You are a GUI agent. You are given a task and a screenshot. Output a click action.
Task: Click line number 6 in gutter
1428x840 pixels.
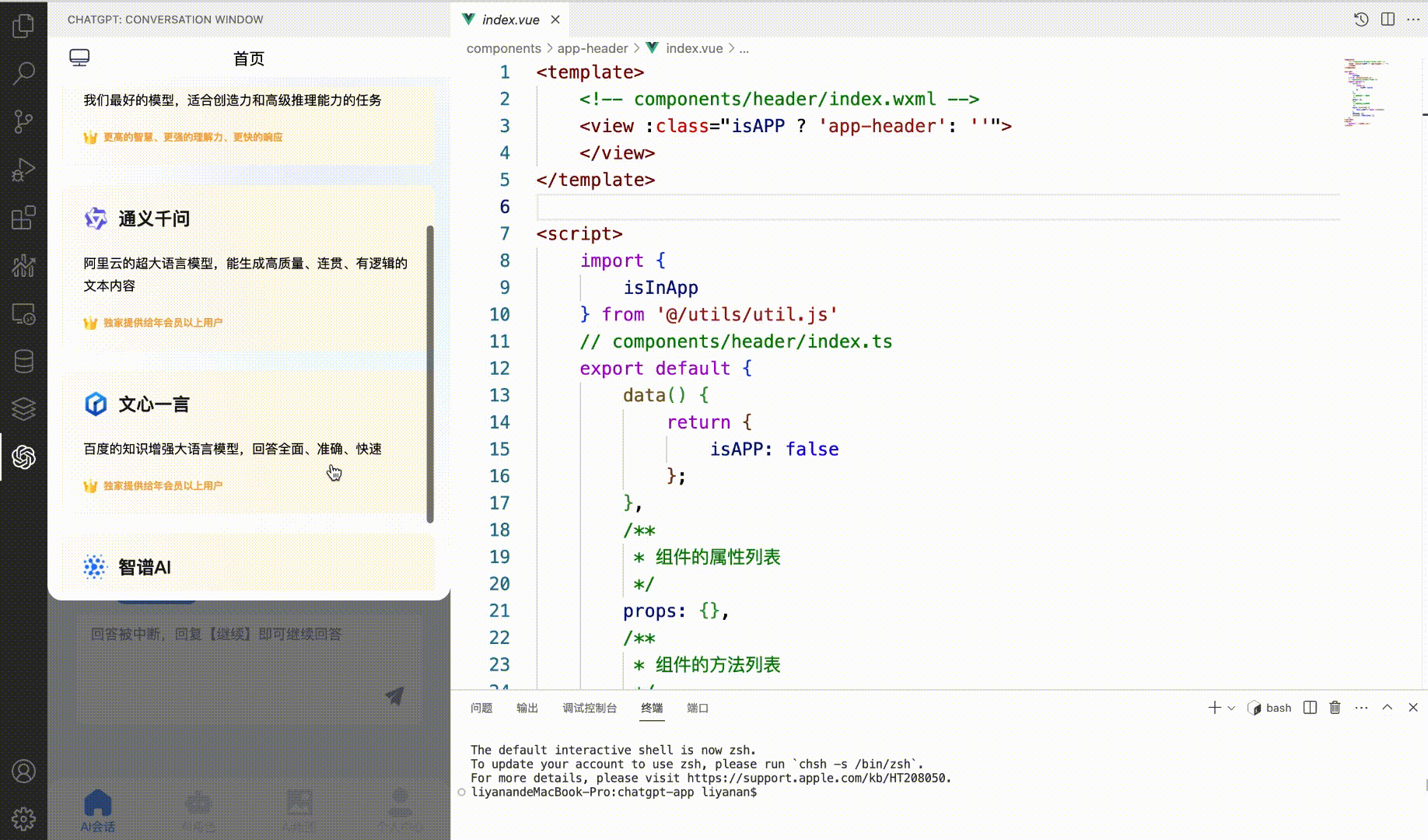tap(504, 206)
